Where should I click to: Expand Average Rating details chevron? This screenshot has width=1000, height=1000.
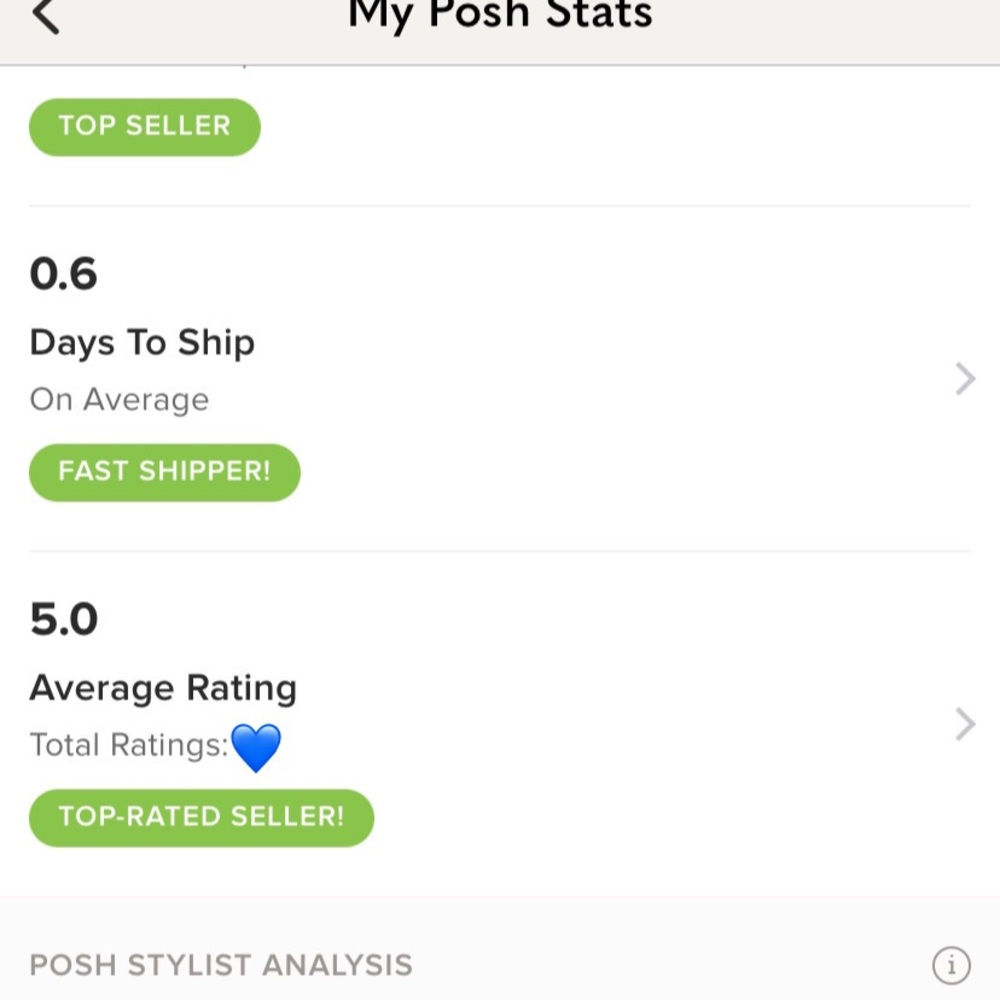point(965,724)
